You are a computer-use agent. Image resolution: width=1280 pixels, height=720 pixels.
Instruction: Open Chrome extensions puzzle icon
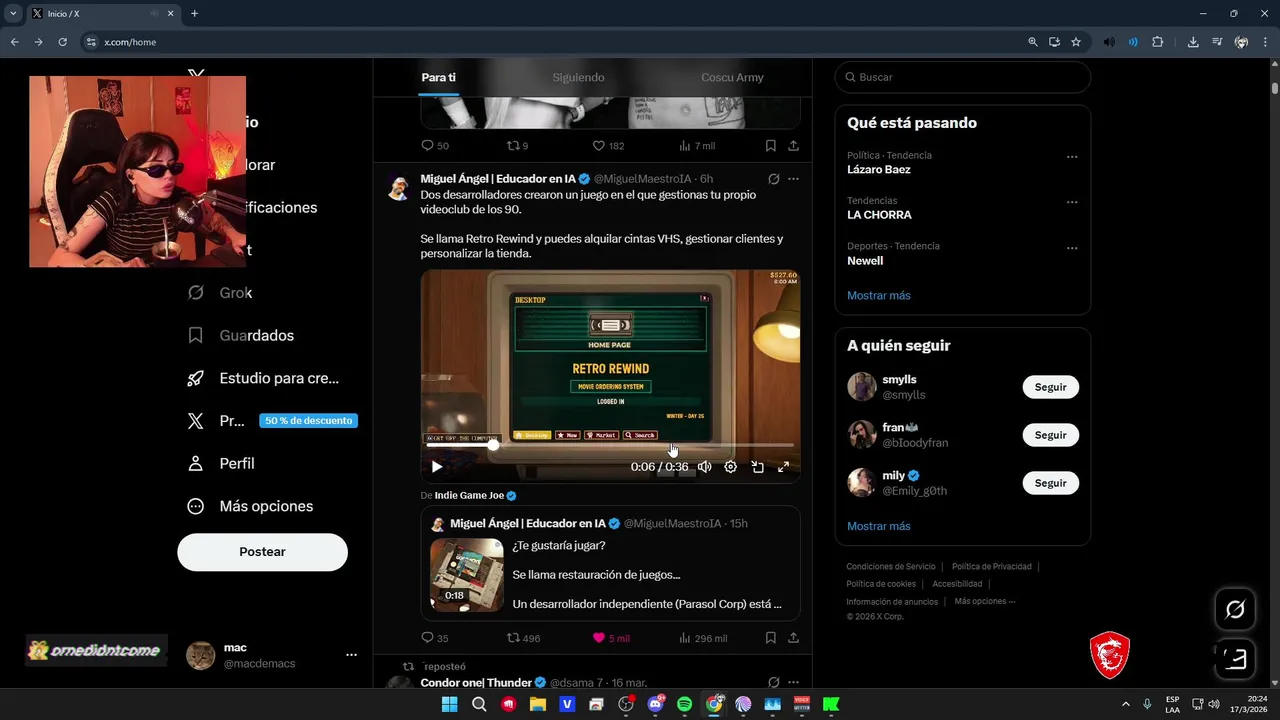[x=1157, y=42]
